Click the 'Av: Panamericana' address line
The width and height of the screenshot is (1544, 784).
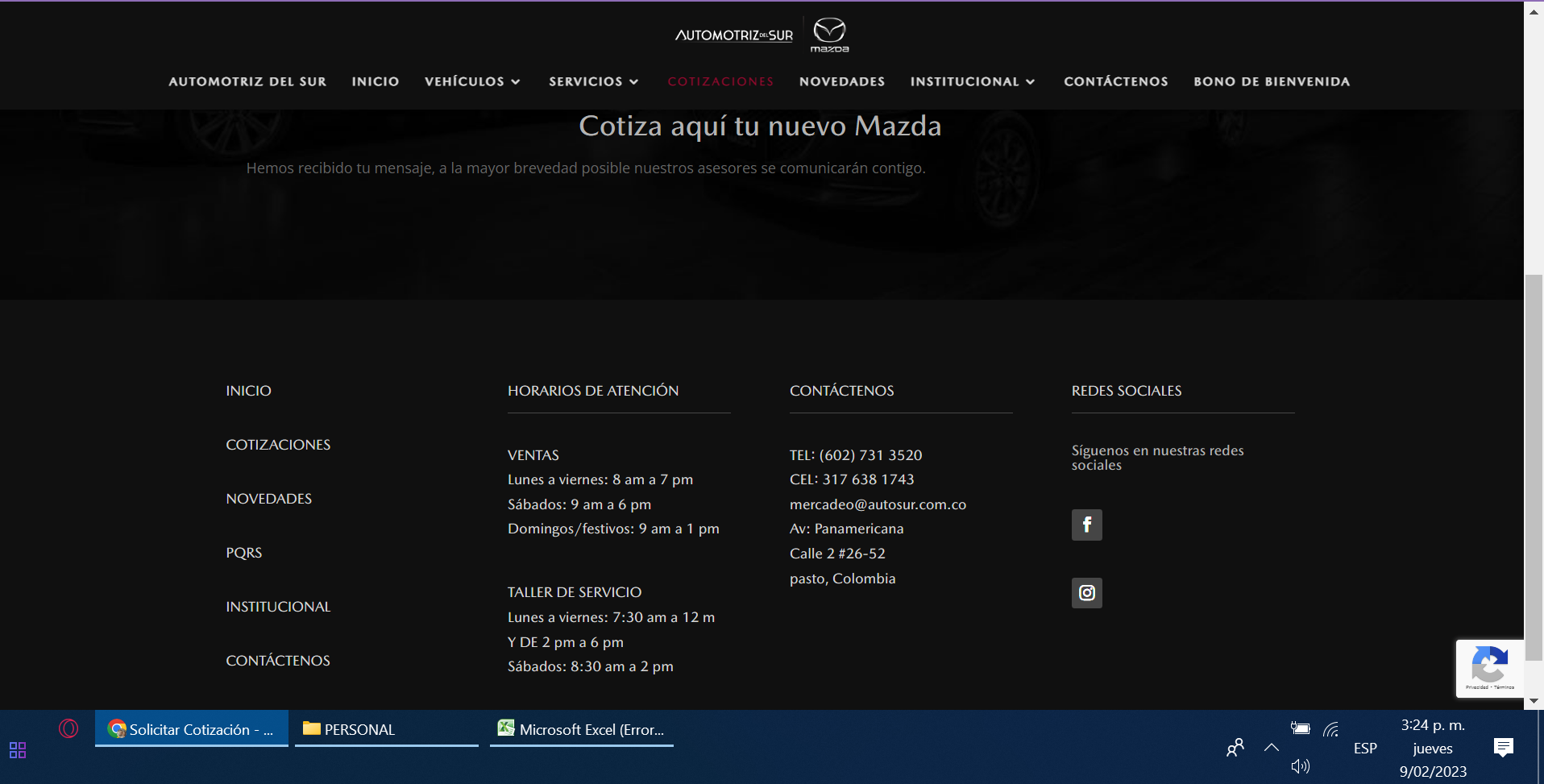(x=847, y=529)
